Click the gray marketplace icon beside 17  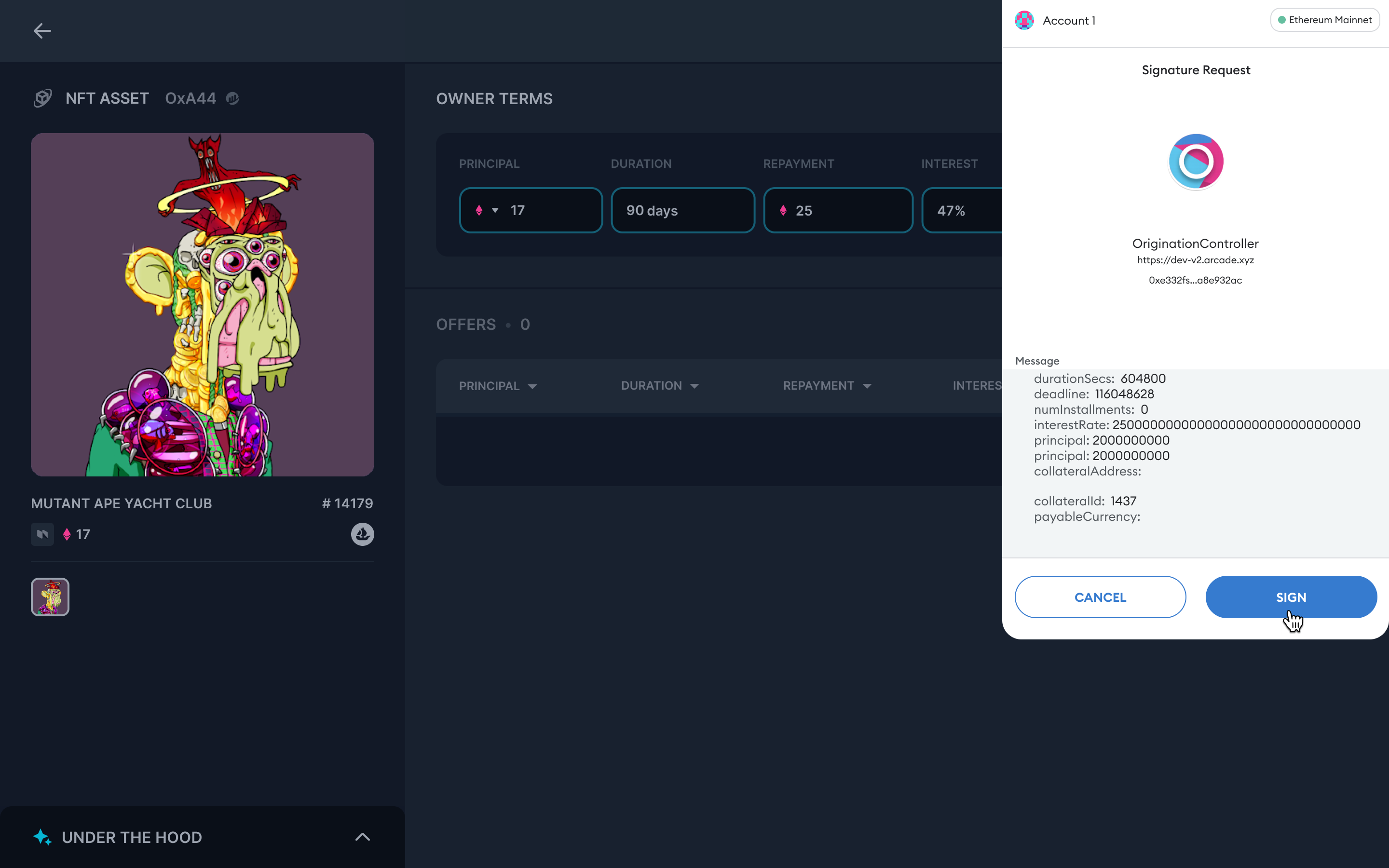point(42,534)
